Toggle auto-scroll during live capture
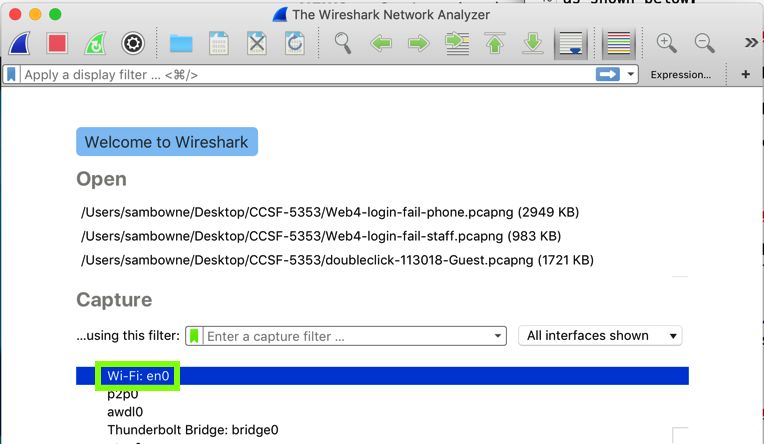 (x=571, y=43)
